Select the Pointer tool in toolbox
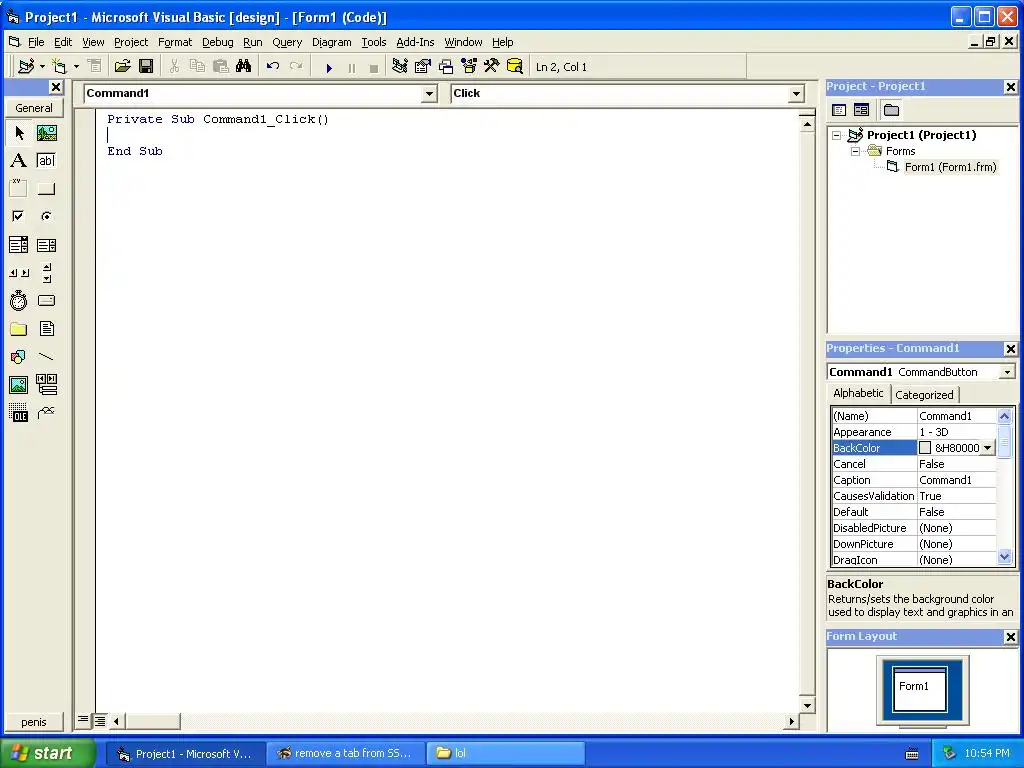The width and height of the screenshot is (1024, 768). click(x=19, y=133)
